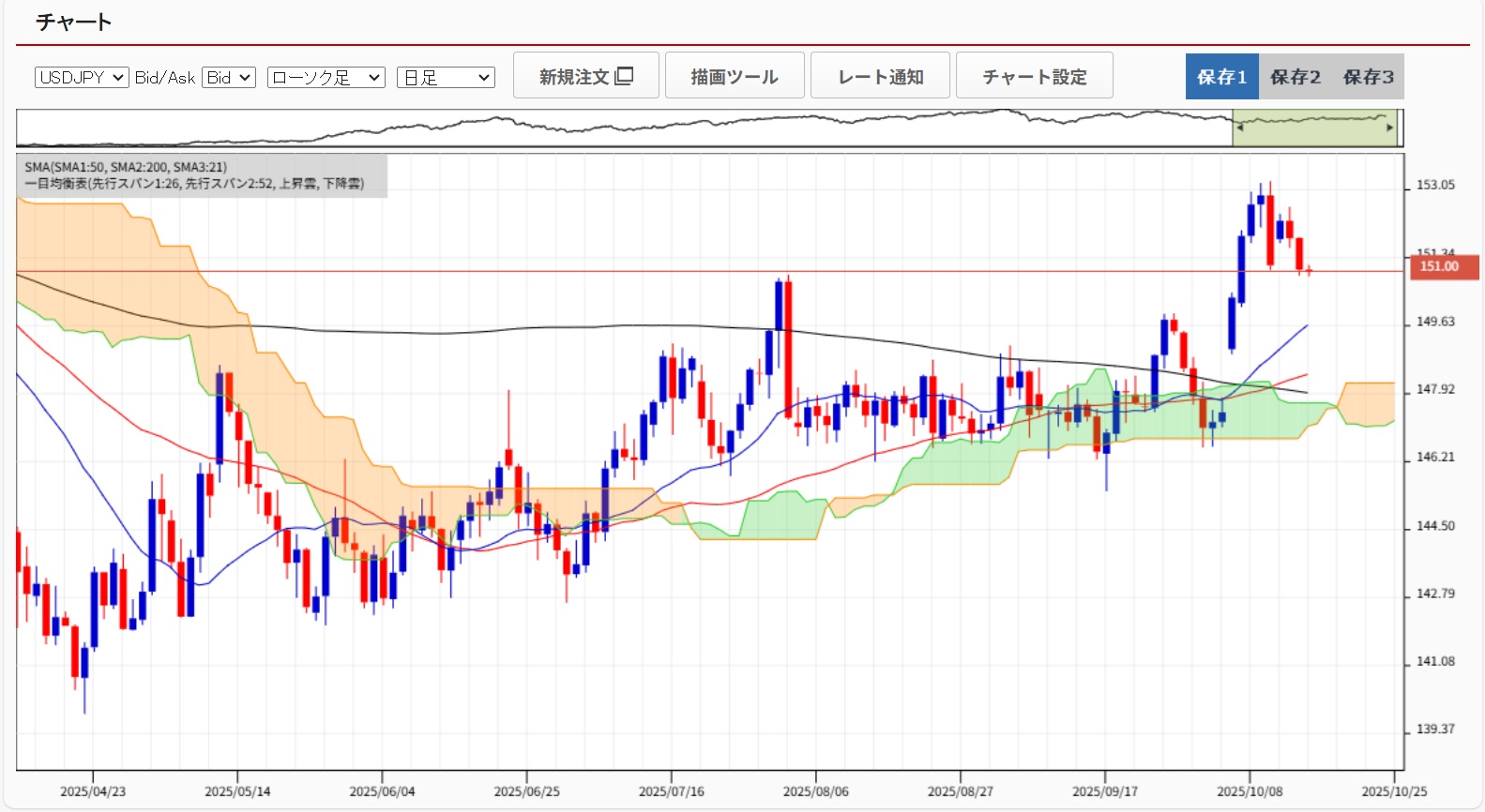Click the popup window icon in 新規注文
Image resolution: width=1485 pixels, height=812 pixels.
coord(625,76)
